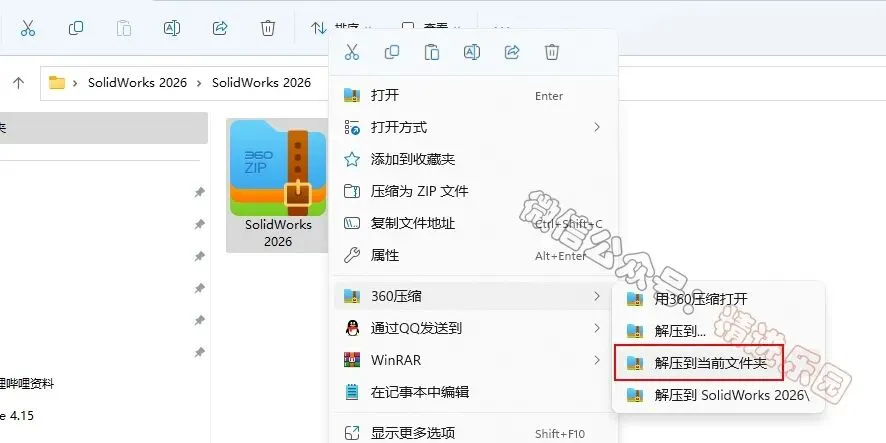The image size is (886, 443).
Task: Click the 360 icon beside 用360压缩打开
Action: (635, 299)
